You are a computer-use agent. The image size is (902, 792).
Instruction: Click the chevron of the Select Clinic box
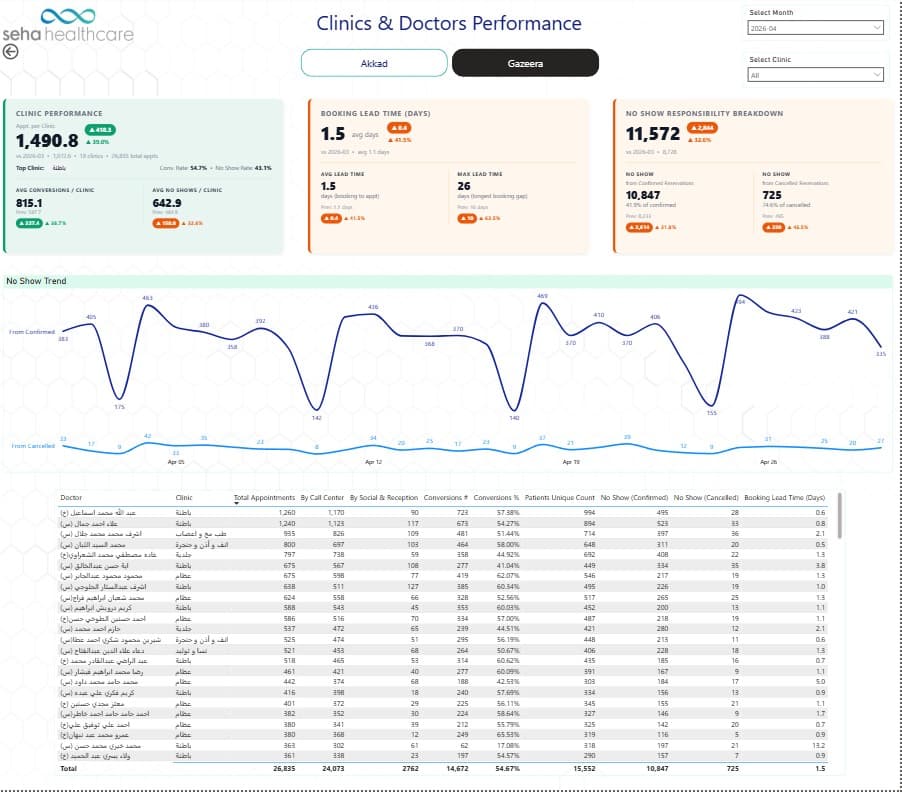(877, 75)
